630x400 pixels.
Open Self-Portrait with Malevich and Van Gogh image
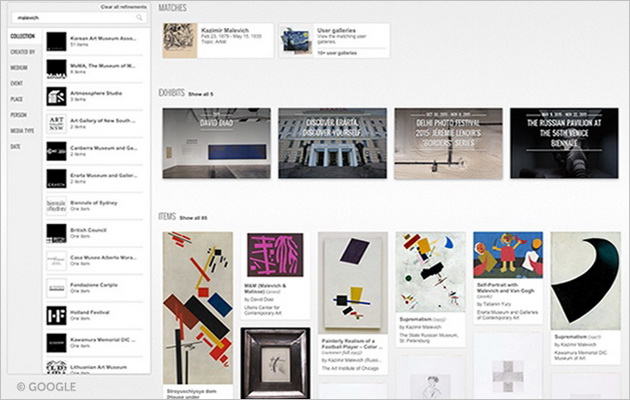point(508,255)
